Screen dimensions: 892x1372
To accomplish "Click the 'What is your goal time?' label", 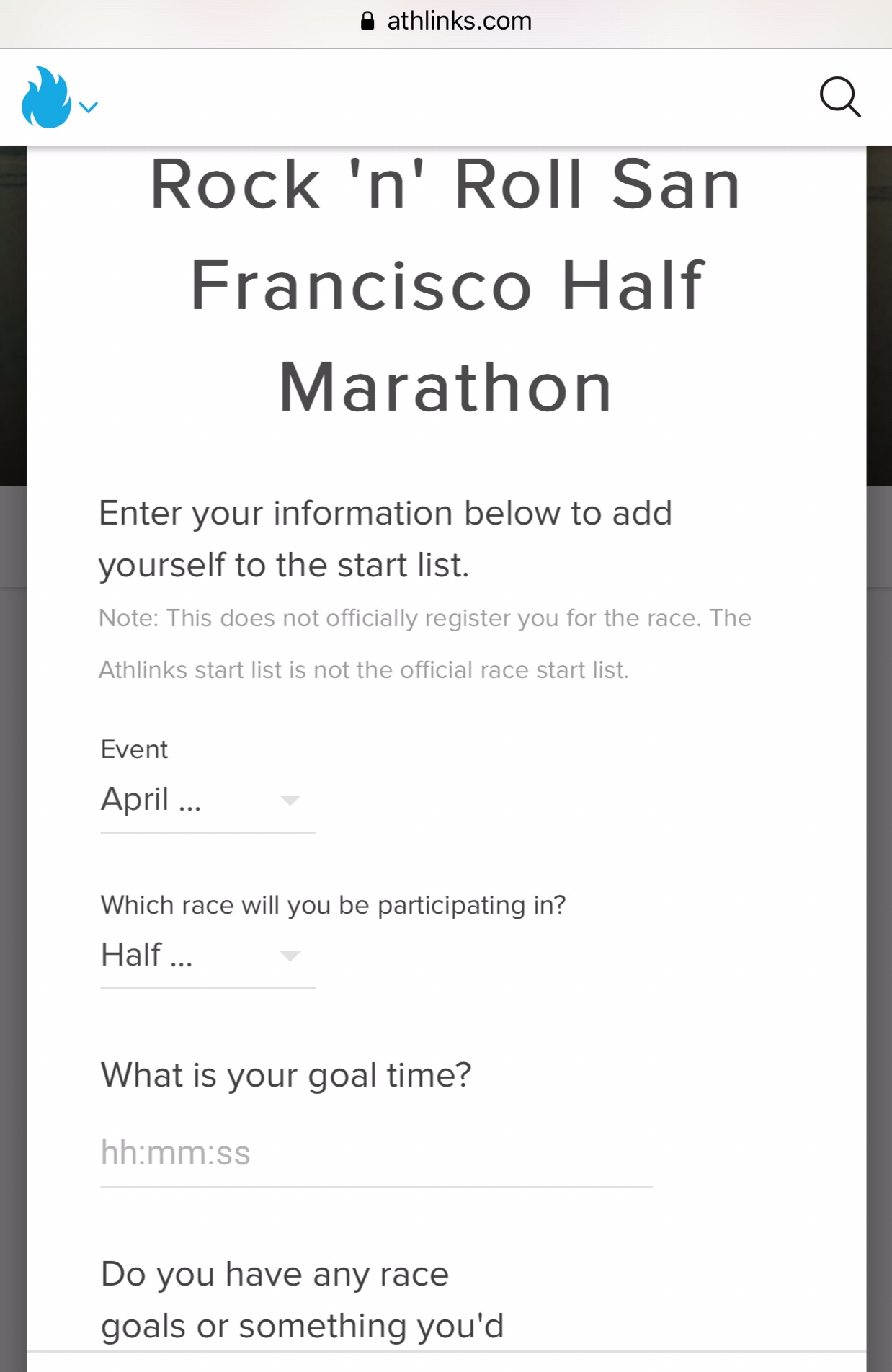I will 286,1075.
